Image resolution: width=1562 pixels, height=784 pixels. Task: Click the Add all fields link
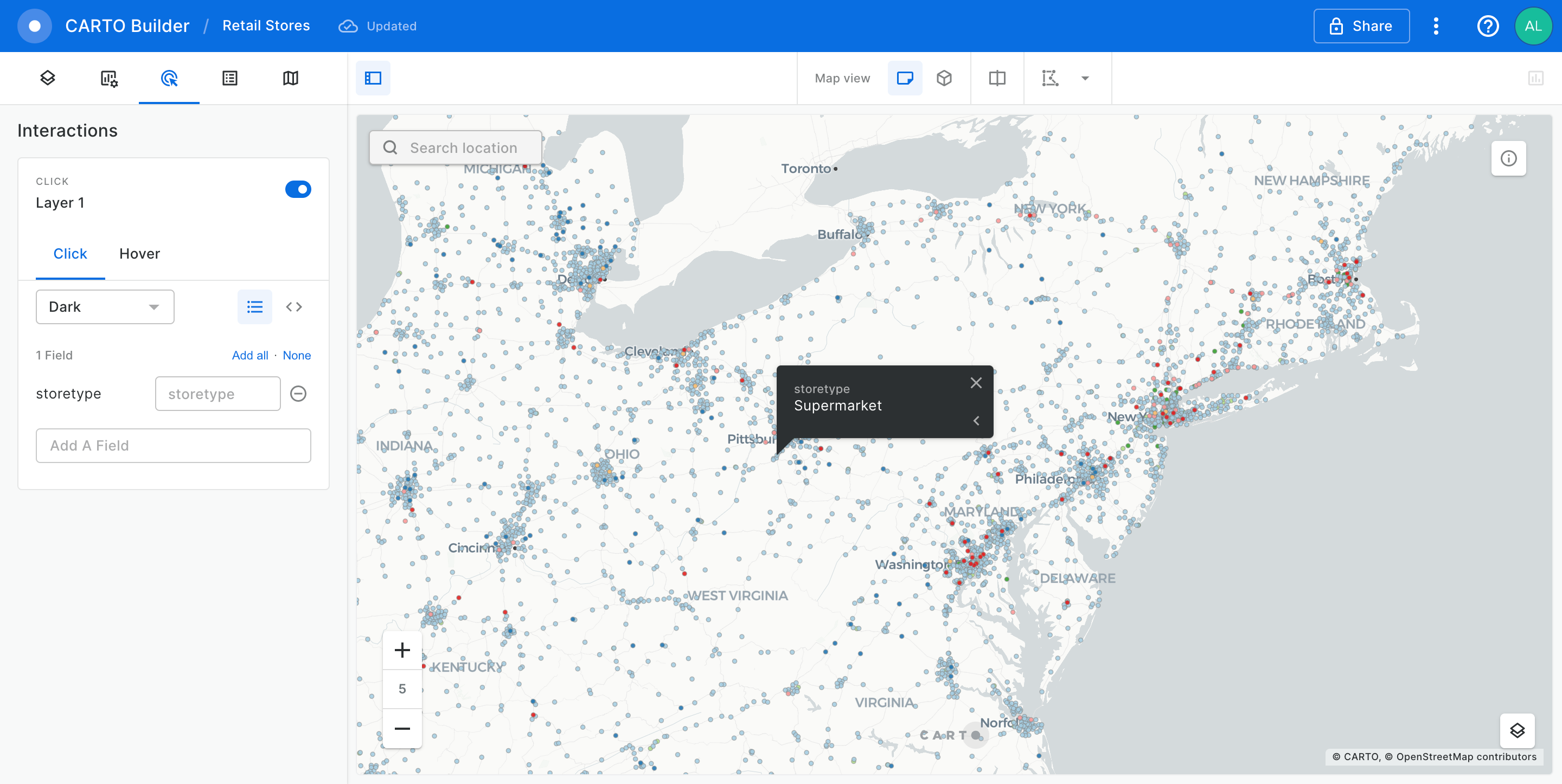(250, 355)
